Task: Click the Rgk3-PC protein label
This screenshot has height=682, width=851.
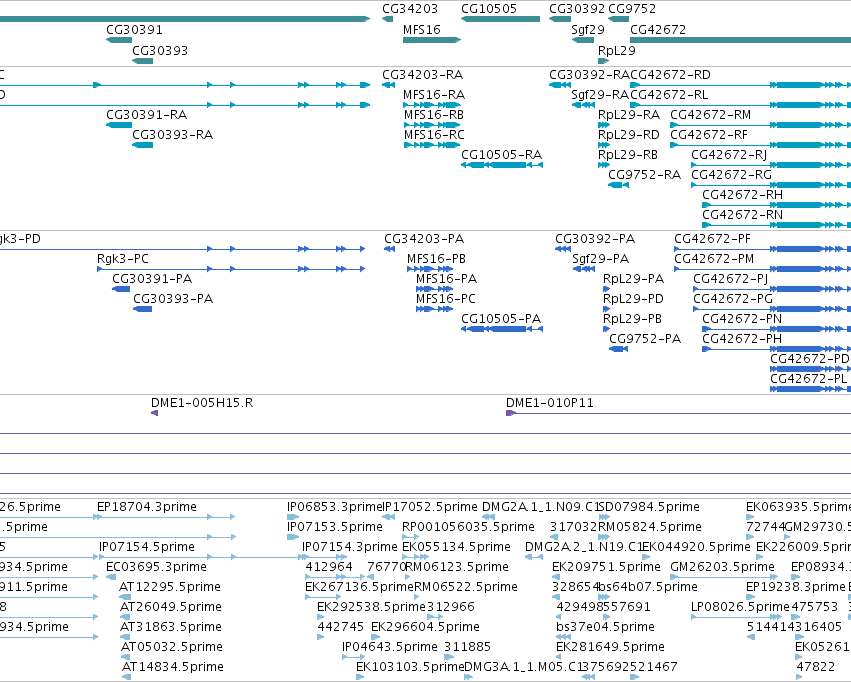Action: tap(123, 259)
